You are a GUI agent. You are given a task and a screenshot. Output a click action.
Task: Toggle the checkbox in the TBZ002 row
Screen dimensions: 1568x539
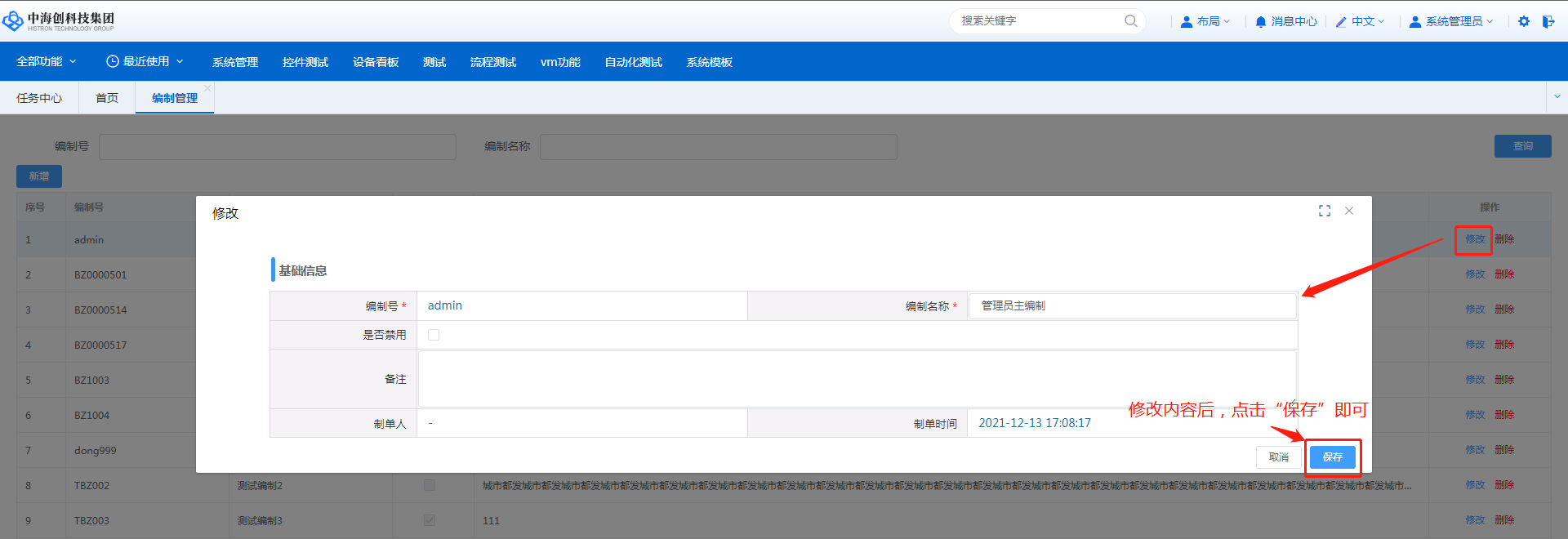(x=430, y=485)
